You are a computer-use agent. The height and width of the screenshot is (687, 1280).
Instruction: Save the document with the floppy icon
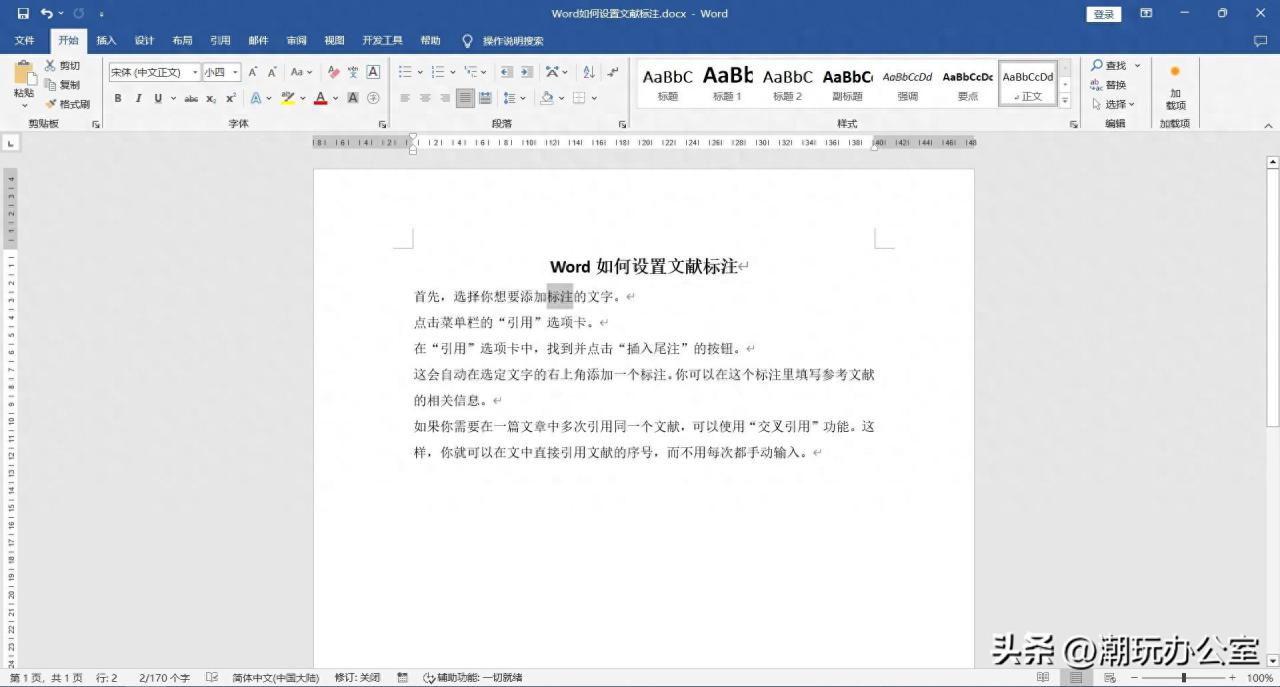(x=22, y=14)
